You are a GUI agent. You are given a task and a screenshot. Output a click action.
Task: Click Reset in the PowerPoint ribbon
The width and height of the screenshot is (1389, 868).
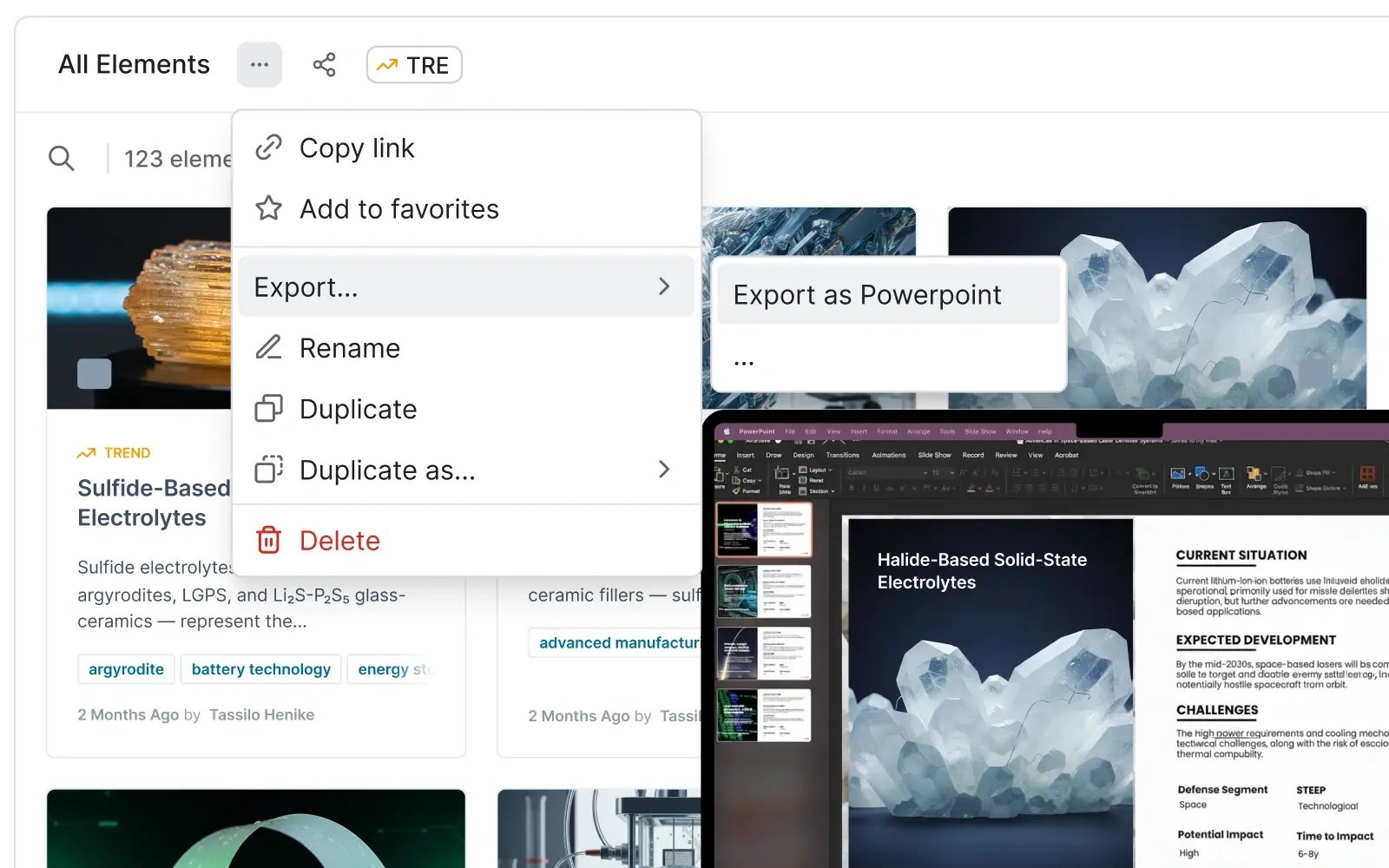(811, 480)
